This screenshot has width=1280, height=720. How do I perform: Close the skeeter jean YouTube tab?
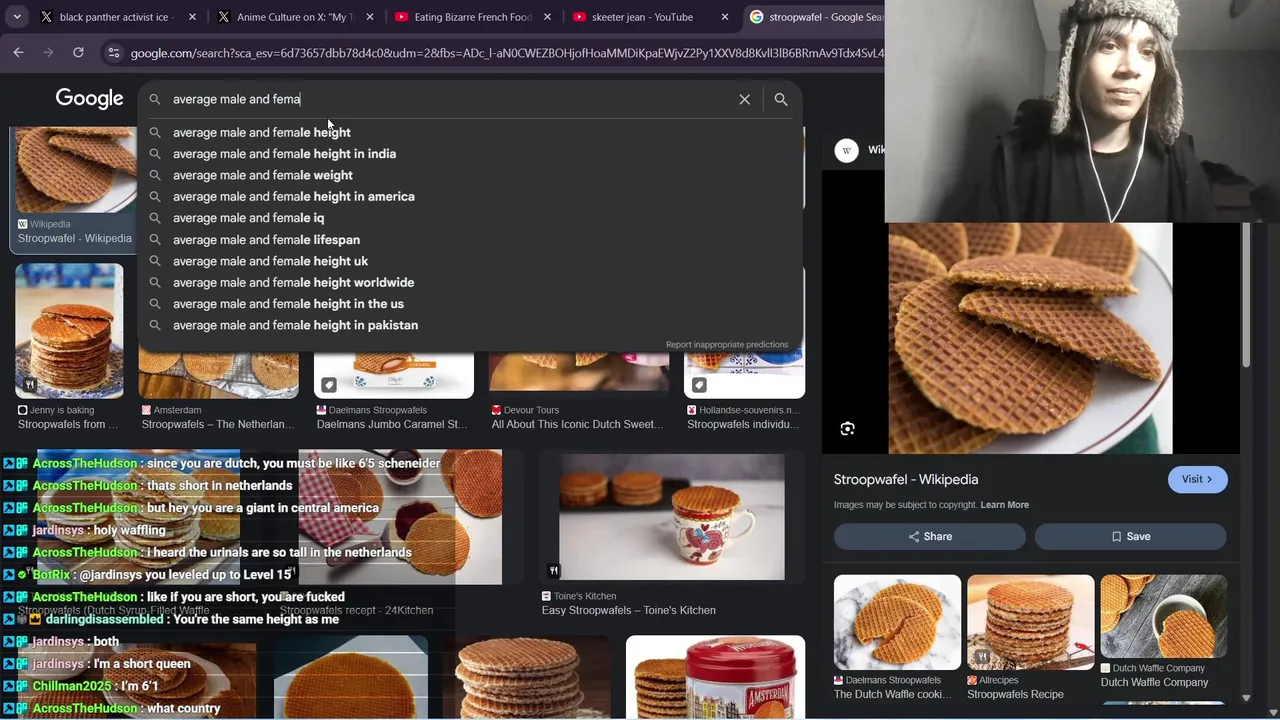pos(725,17)
